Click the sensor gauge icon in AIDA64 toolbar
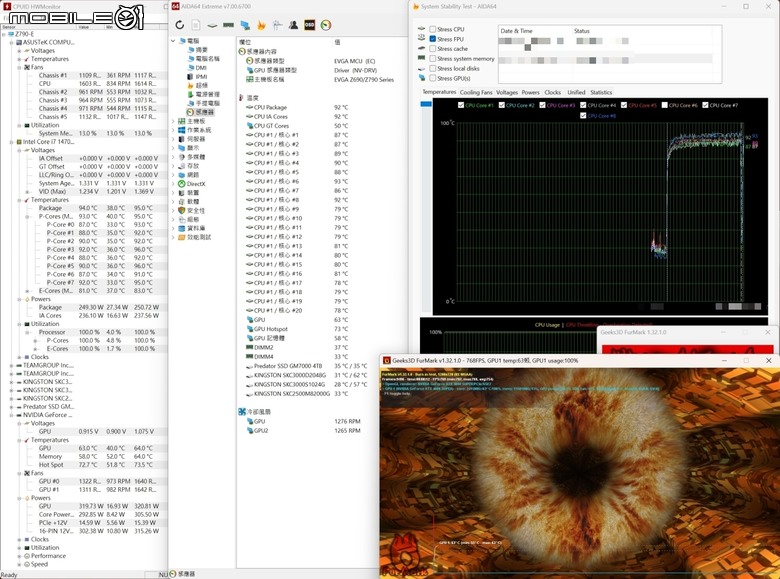This screenshot has height=579, width=780. [x=327, y=25]
